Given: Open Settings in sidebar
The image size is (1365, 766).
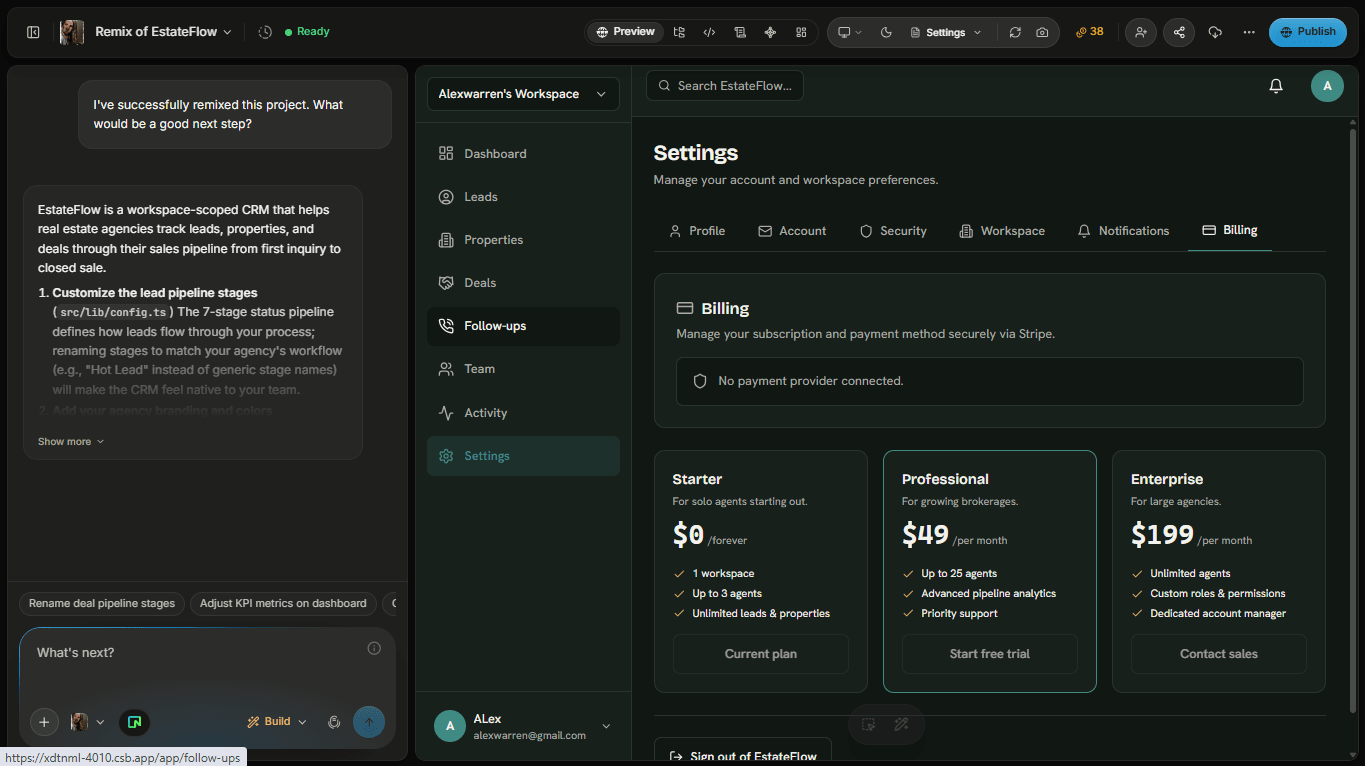Looking at the screenshot, I should [523, 456].
